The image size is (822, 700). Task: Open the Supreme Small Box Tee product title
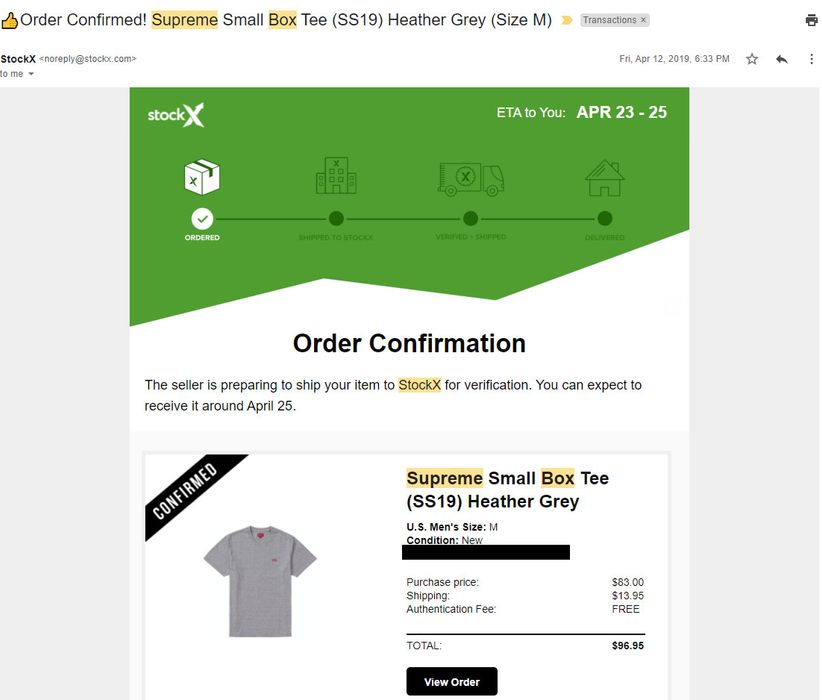(507, 490)
